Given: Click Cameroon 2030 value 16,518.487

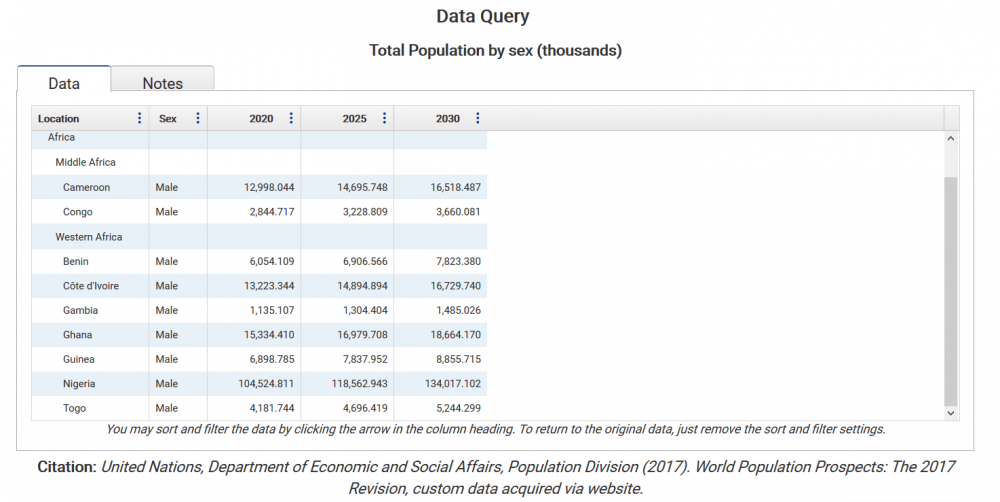Looking at the screenshot, I should pyautogui.click(x=455, y=188).
